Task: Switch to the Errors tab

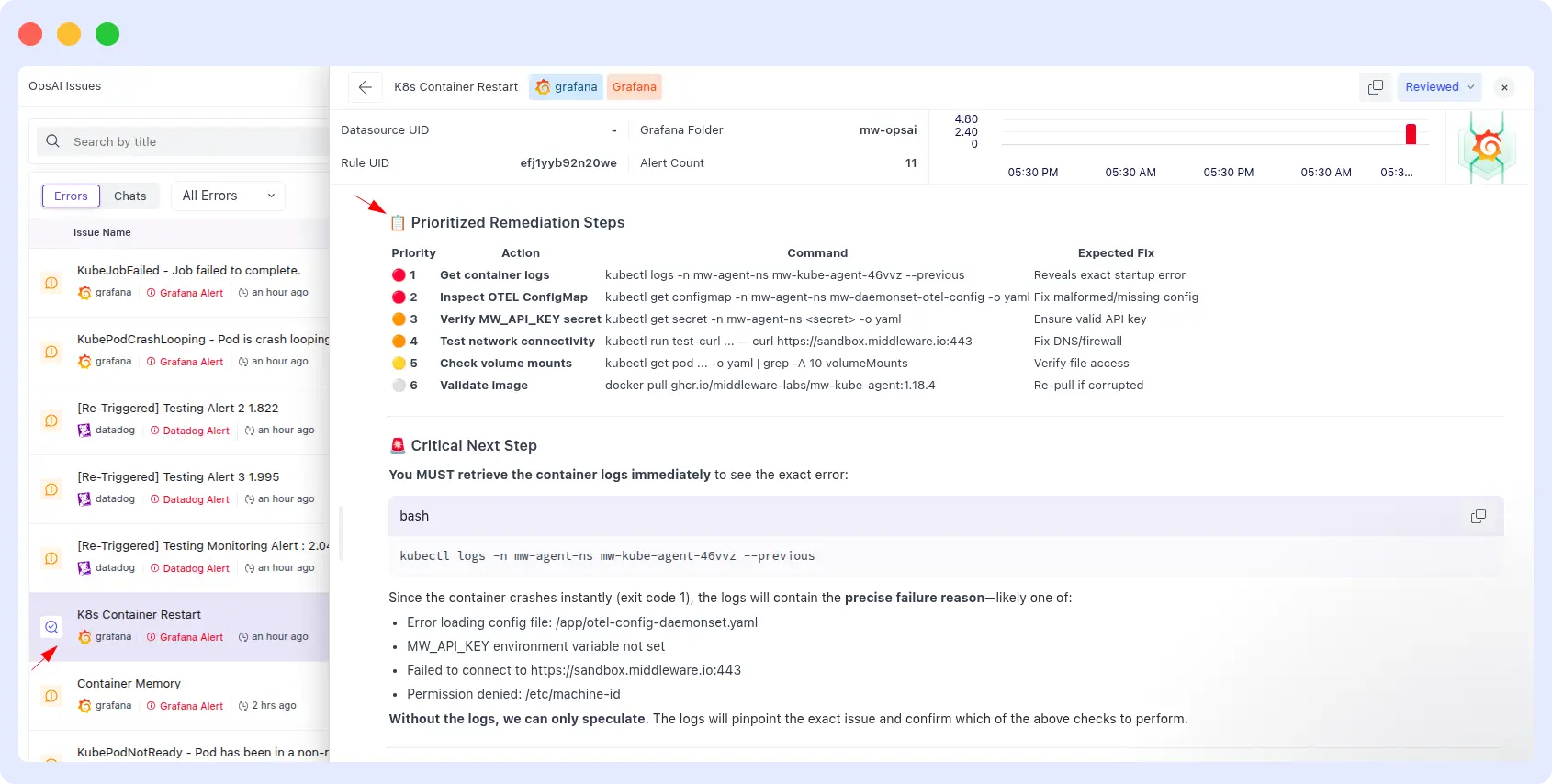Action: 71,196
